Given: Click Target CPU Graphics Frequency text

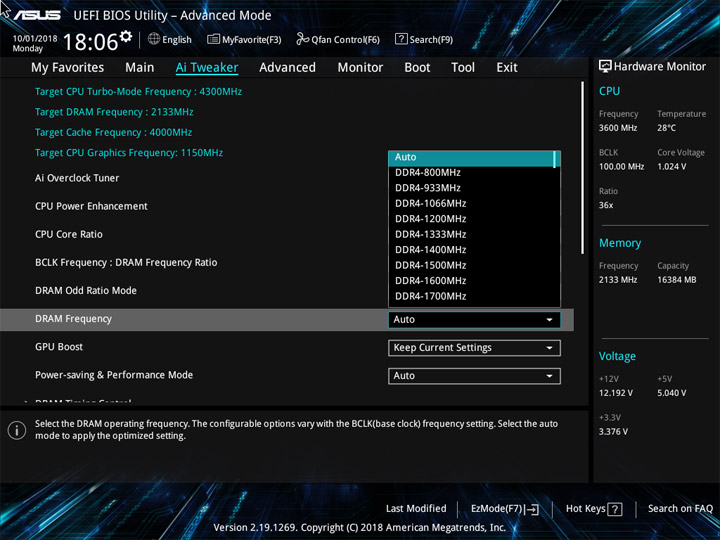Looking at the screenshot, I should point(129,153).
